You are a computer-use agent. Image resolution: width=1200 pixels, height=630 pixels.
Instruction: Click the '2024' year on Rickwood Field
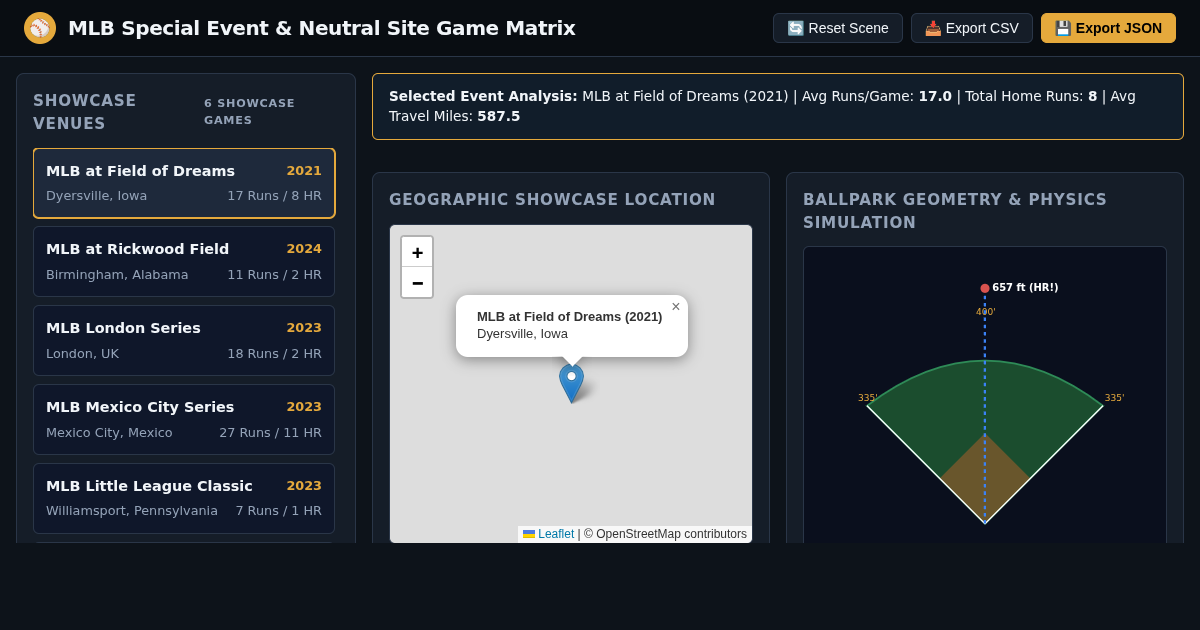(x=304, y=249)
